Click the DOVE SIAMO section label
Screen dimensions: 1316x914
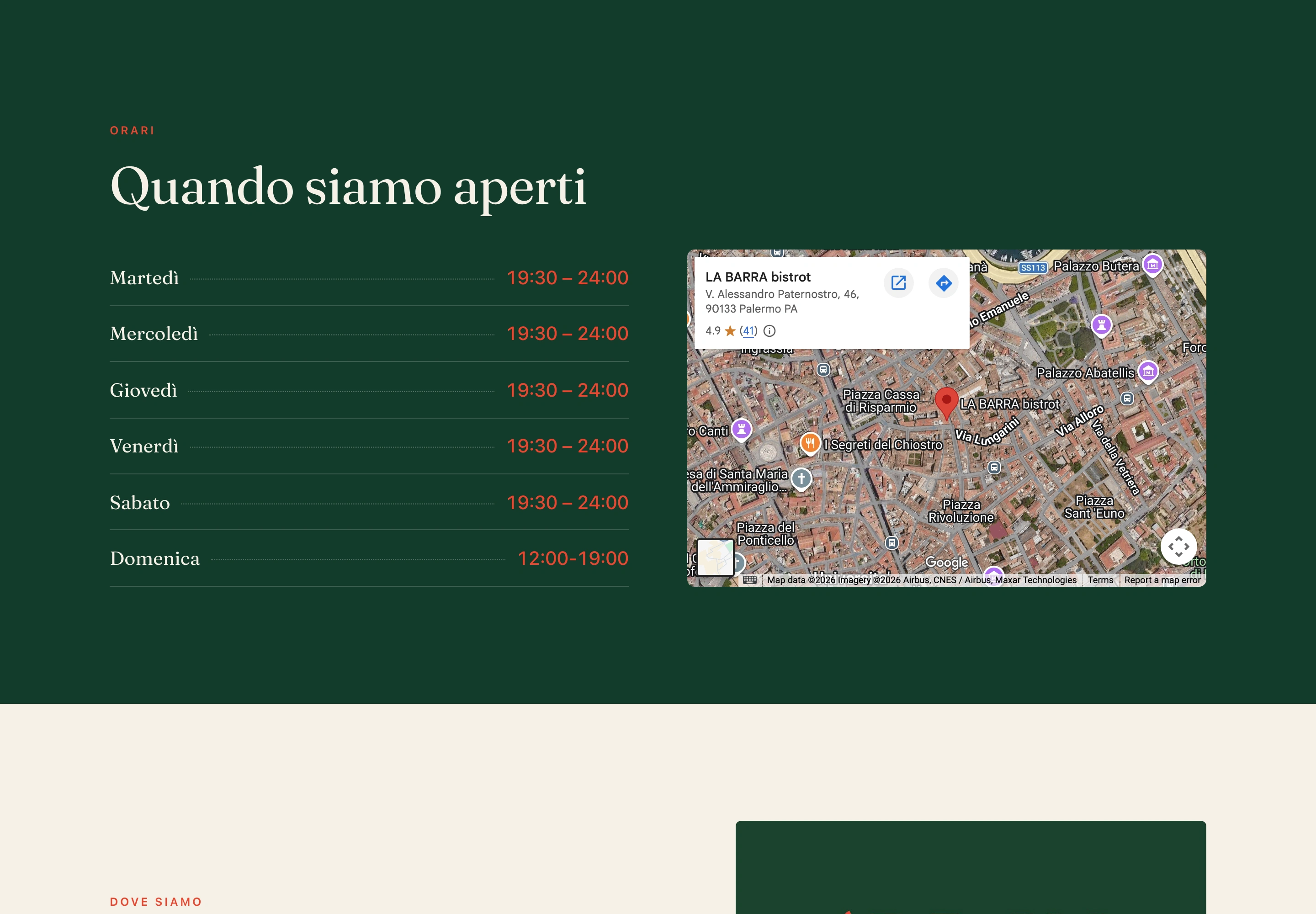[x=156, y=902]
